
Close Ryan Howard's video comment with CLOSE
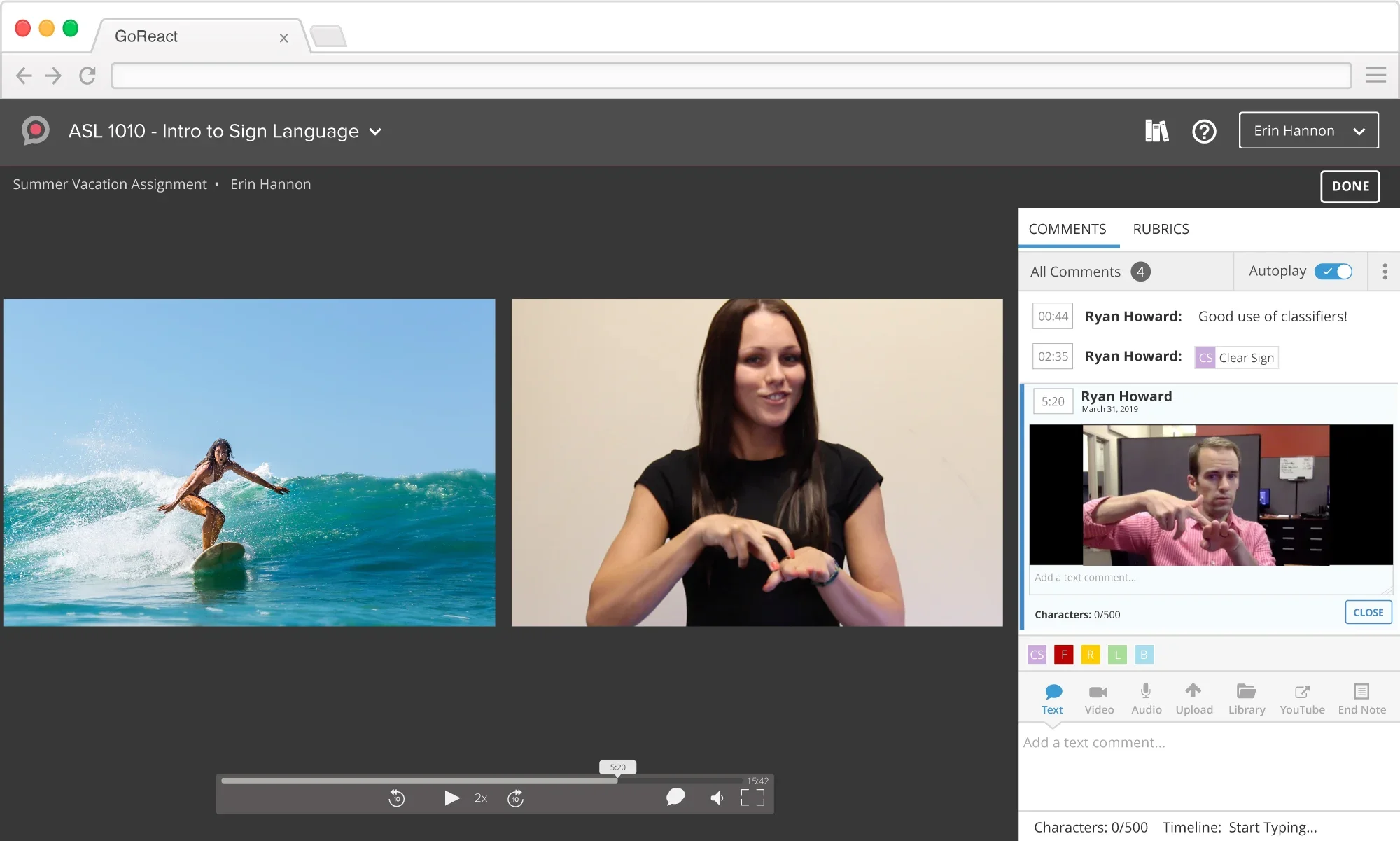[1368, 612]
